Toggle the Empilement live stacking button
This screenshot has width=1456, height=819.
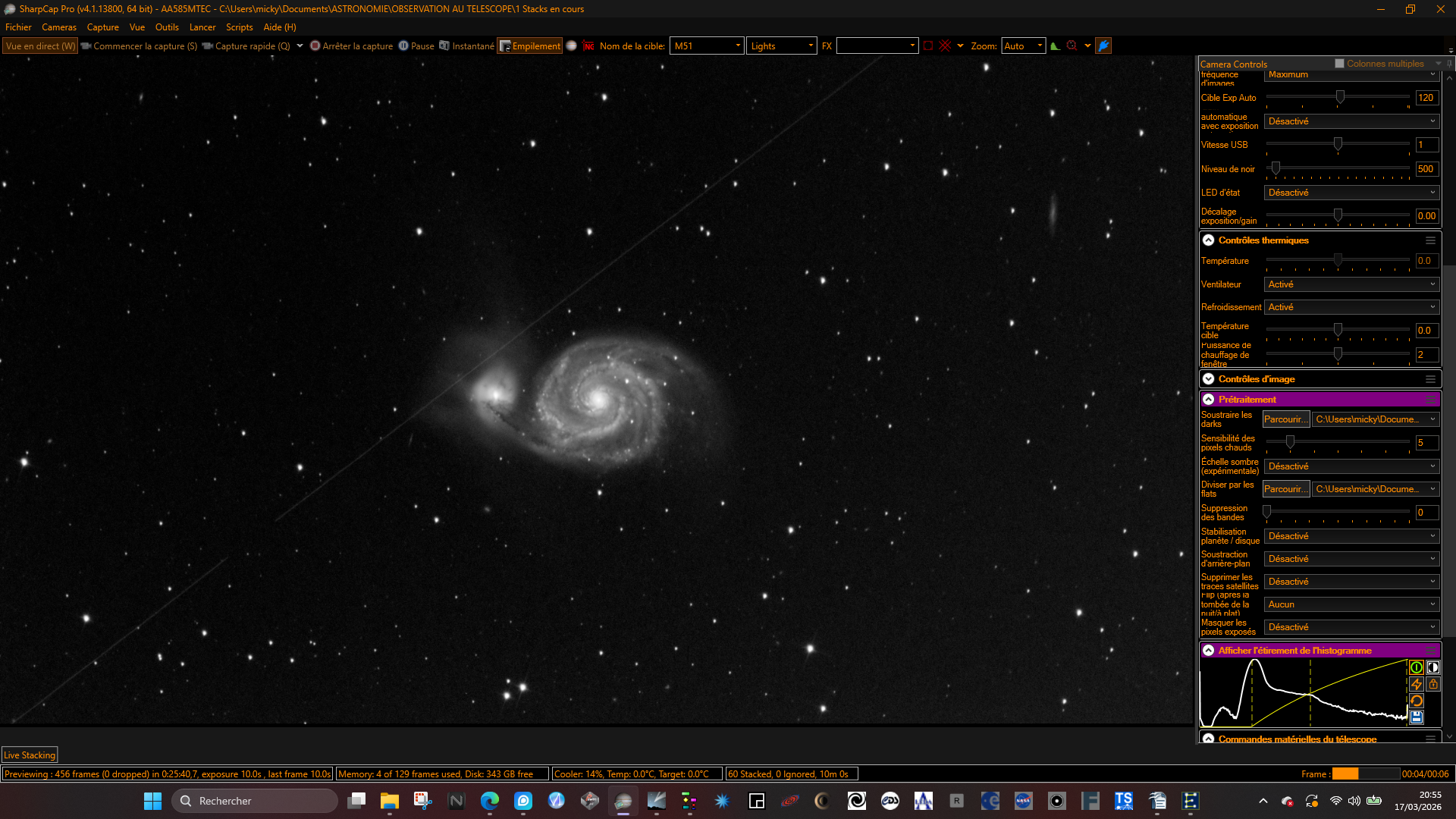(529, 46)
